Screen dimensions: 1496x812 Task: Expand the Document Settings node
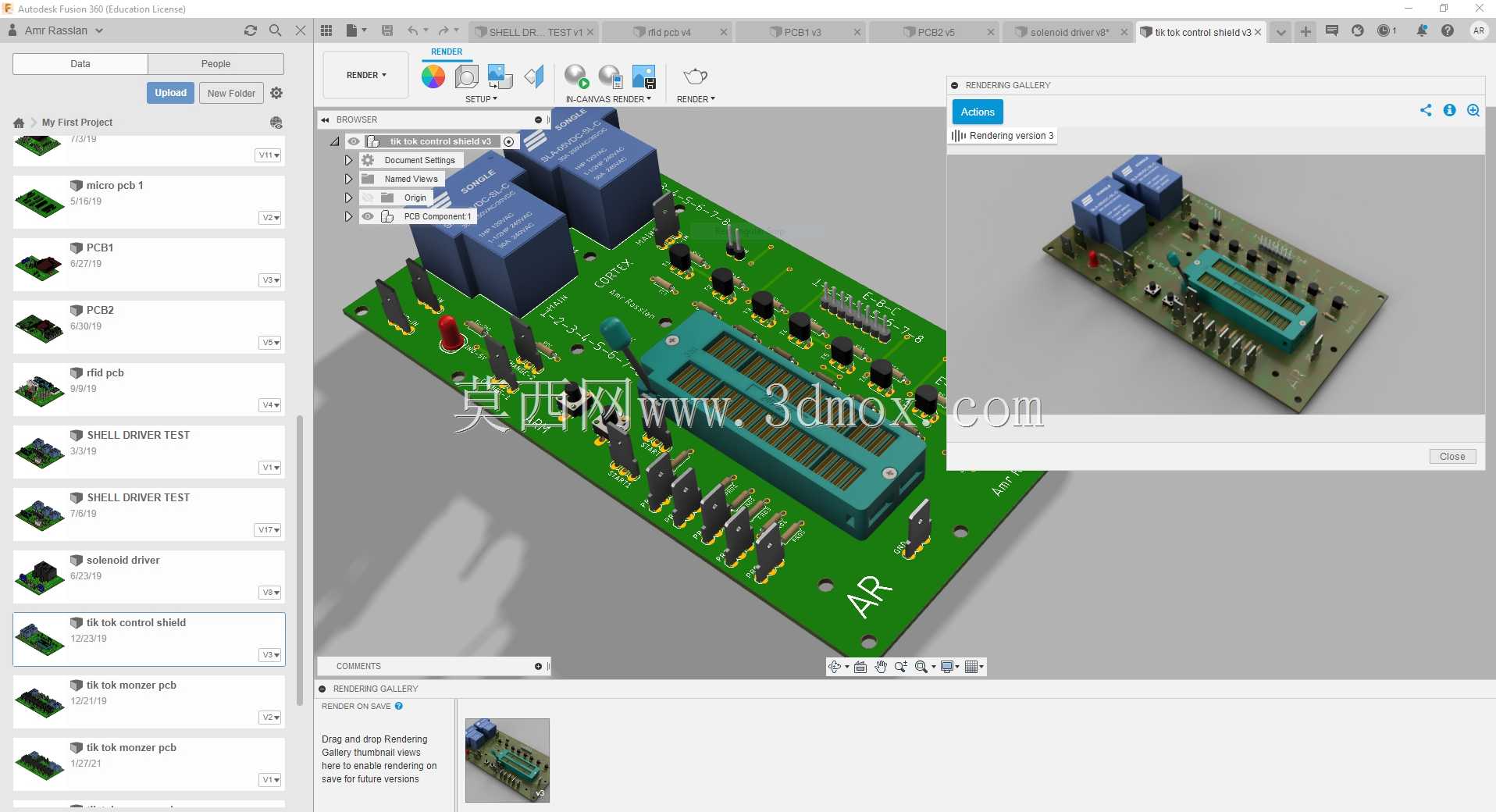point(348,160)
